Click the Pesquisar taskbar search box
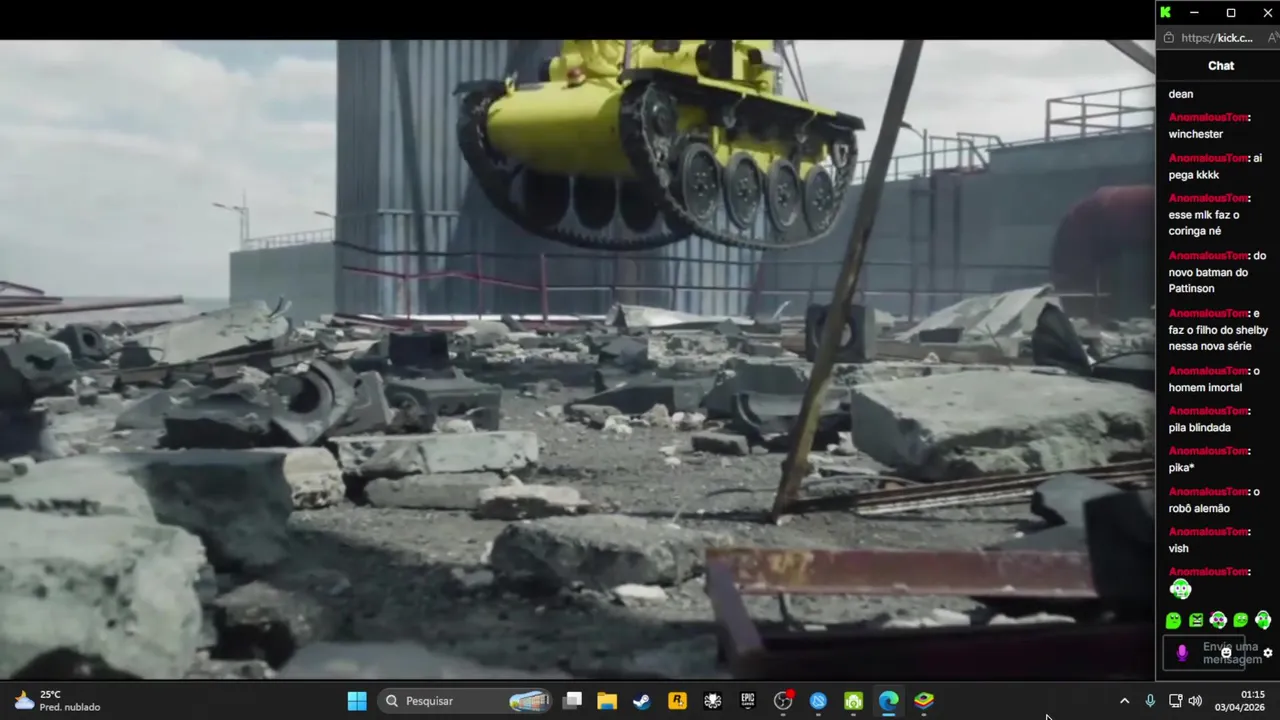 pos(465,701)
